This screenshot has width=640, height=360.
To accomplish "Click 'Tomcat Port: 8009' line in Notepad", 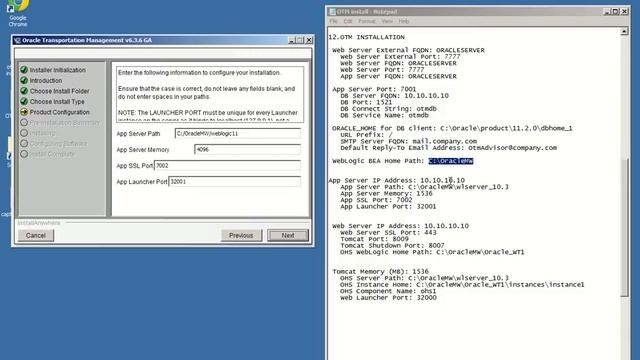I will 374,239.
